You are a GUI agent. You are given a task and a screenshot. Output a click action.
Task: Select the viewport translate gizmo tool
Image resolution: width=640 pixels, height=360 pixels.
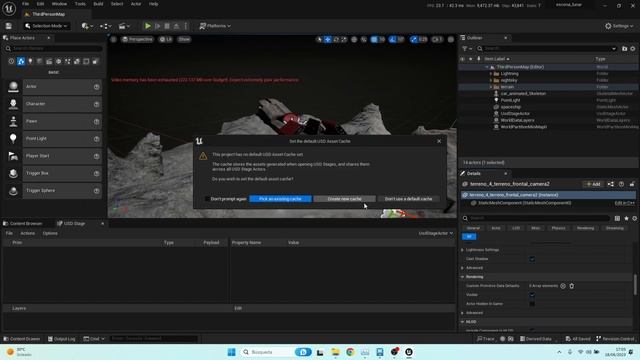tap(327, 39)
